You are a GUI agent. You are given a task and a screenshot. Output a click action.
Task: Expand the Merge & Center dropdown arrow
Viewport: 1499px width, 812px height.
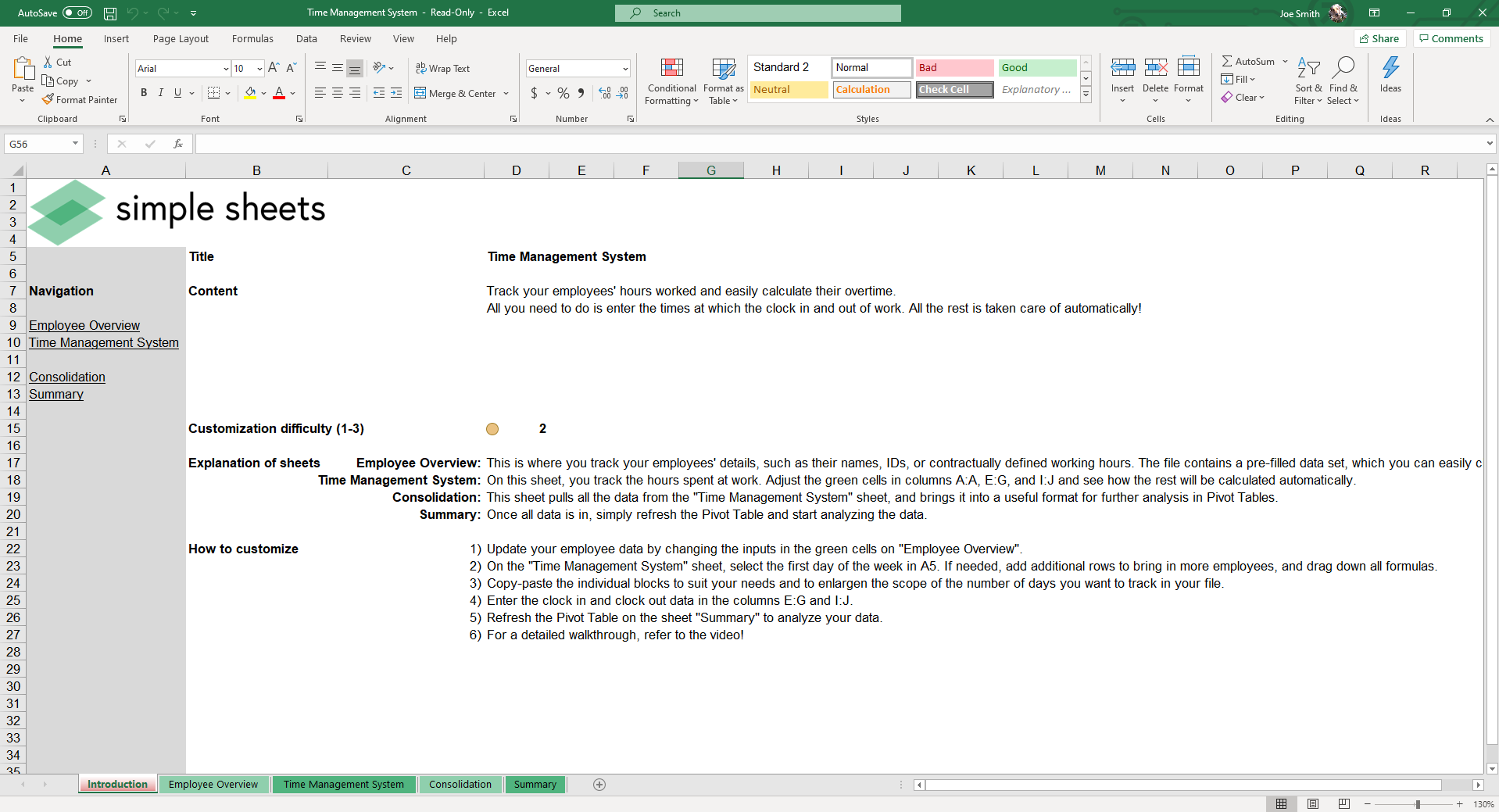[x=506, y=94]
